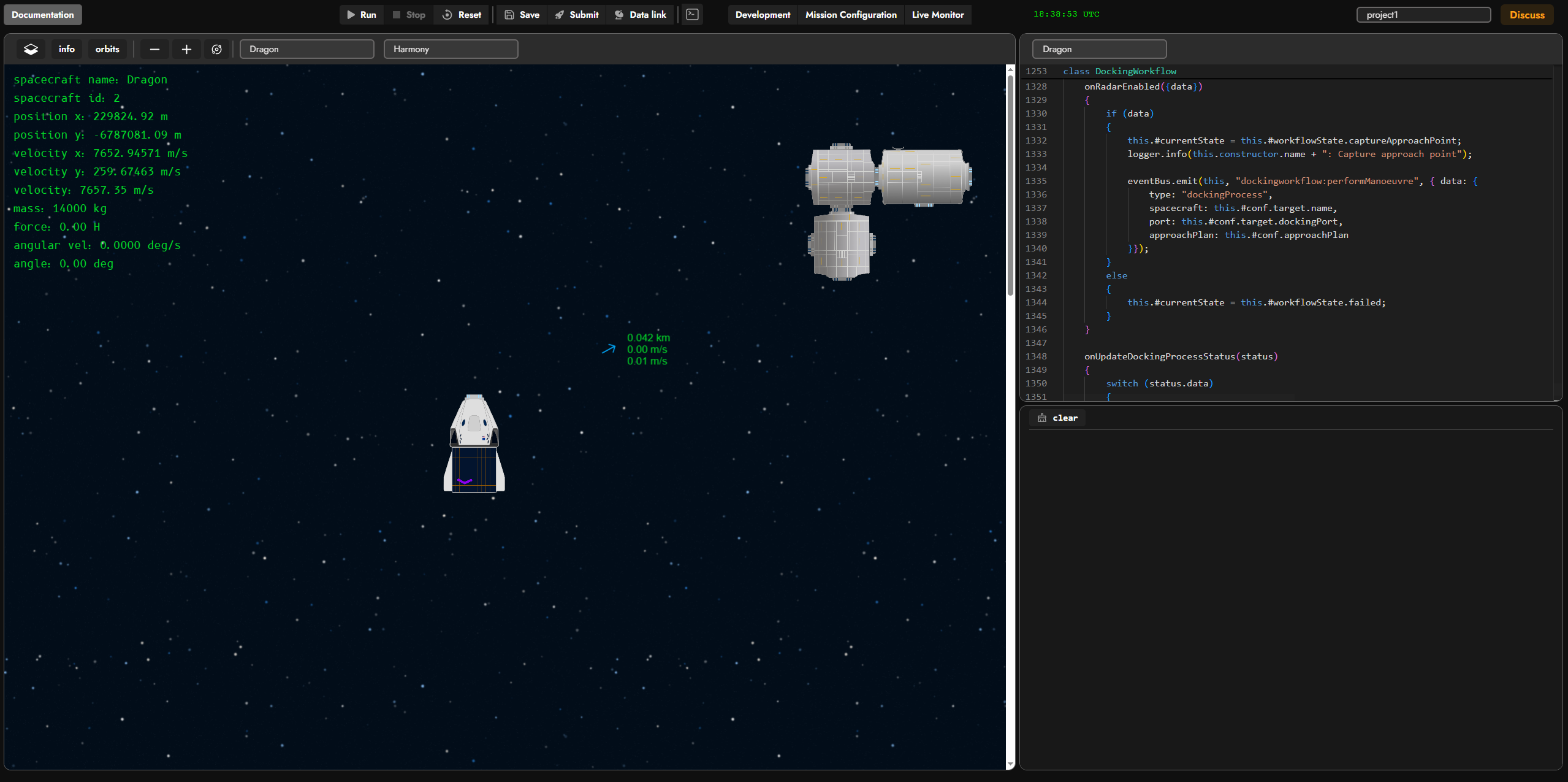Select the Dragon capsule in the viewport

pyautogui.click(x=474, y=443)
